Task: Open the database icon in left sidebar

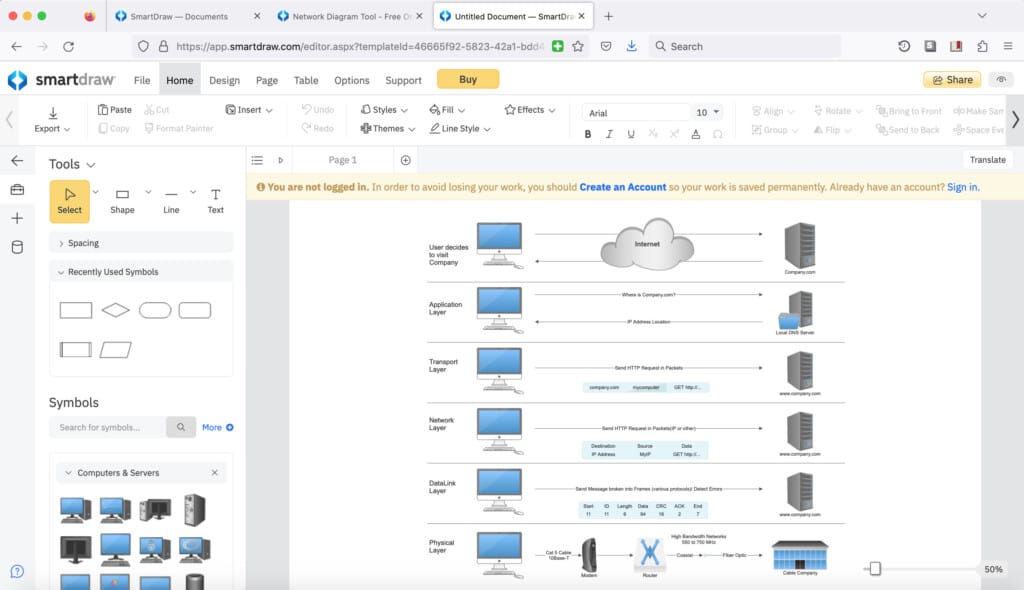Action: point(17,247)
